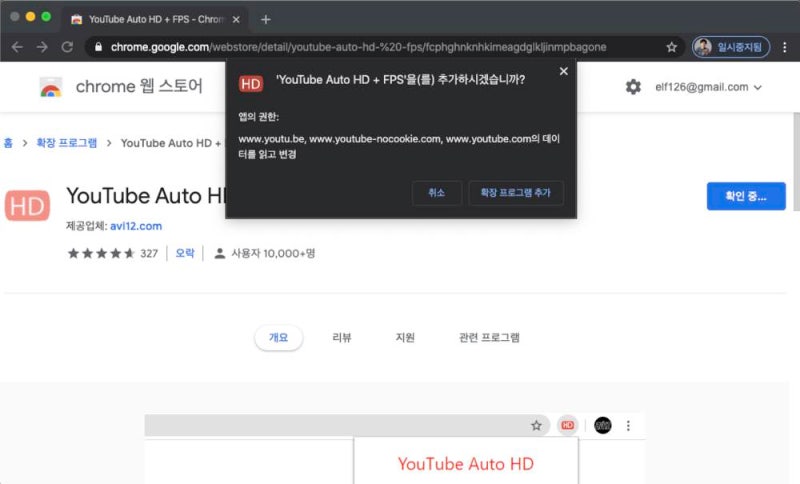Screen dimensions: 800x484
Task: Open the 확장 프로그램 breadcrumb link
Action: 66,143
